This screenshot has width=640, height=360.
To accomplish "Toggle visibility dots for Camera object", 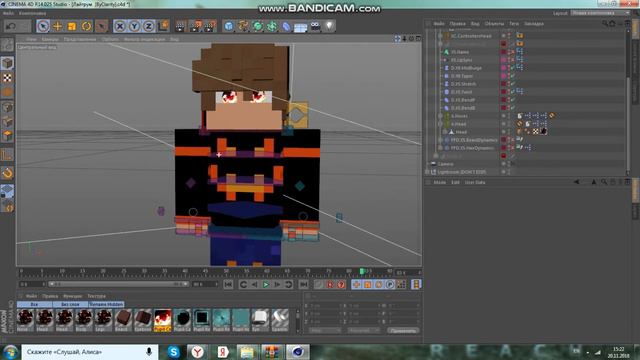I will [509, 164].
